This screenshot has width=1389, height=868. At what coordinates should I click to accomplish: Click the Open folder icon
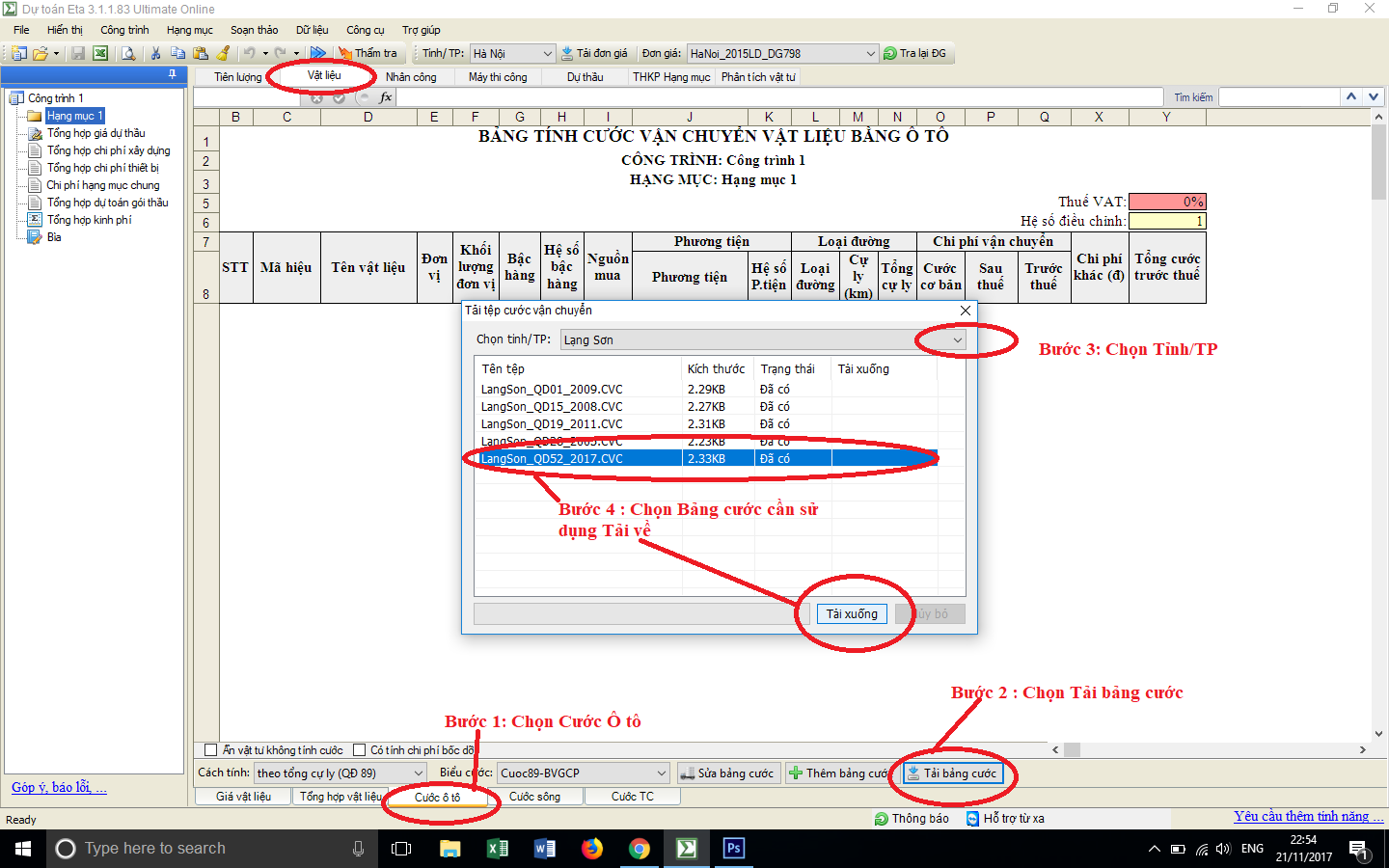[41, 54]
